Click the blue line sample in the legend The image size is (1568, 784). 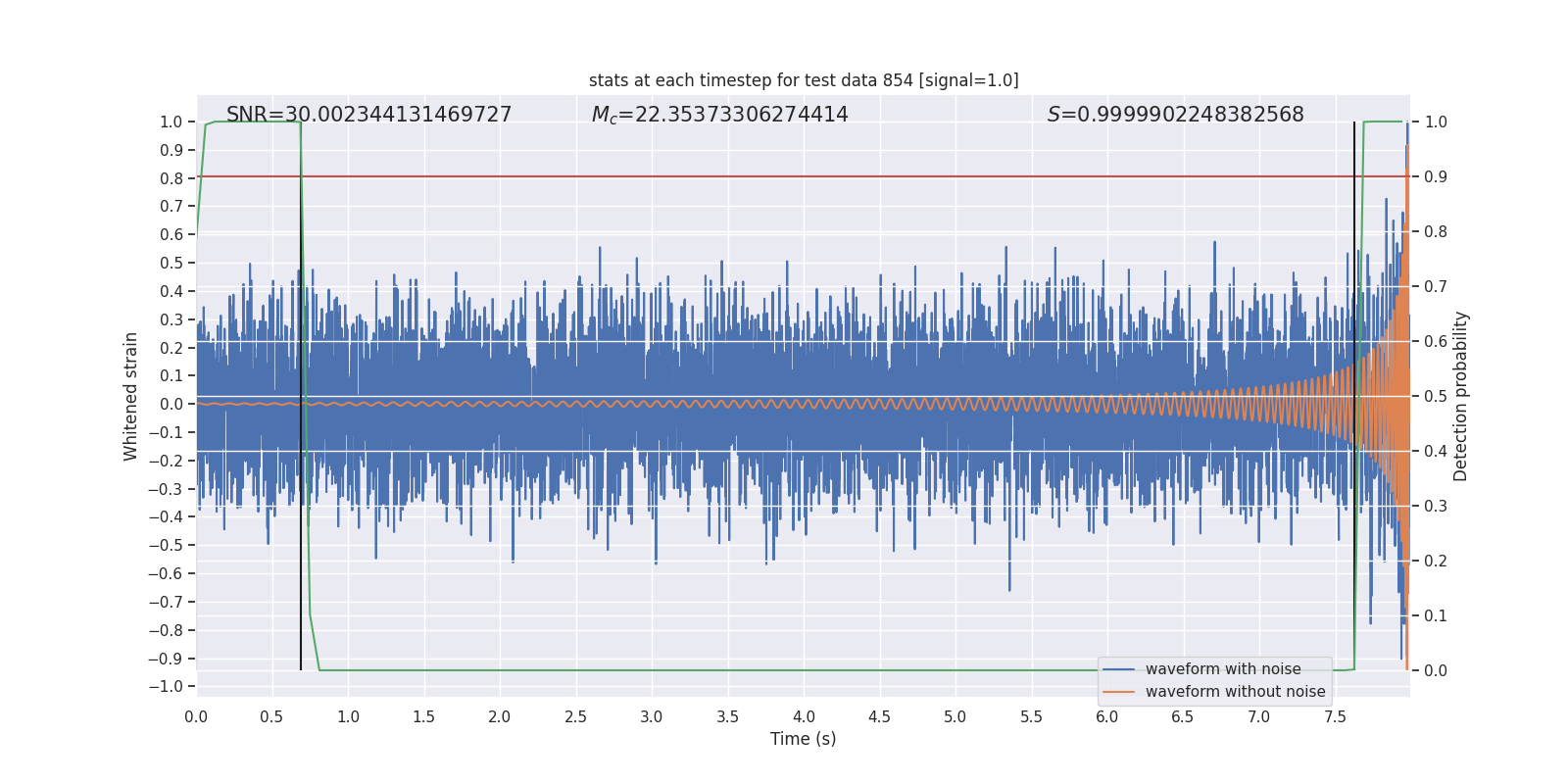1119,669
